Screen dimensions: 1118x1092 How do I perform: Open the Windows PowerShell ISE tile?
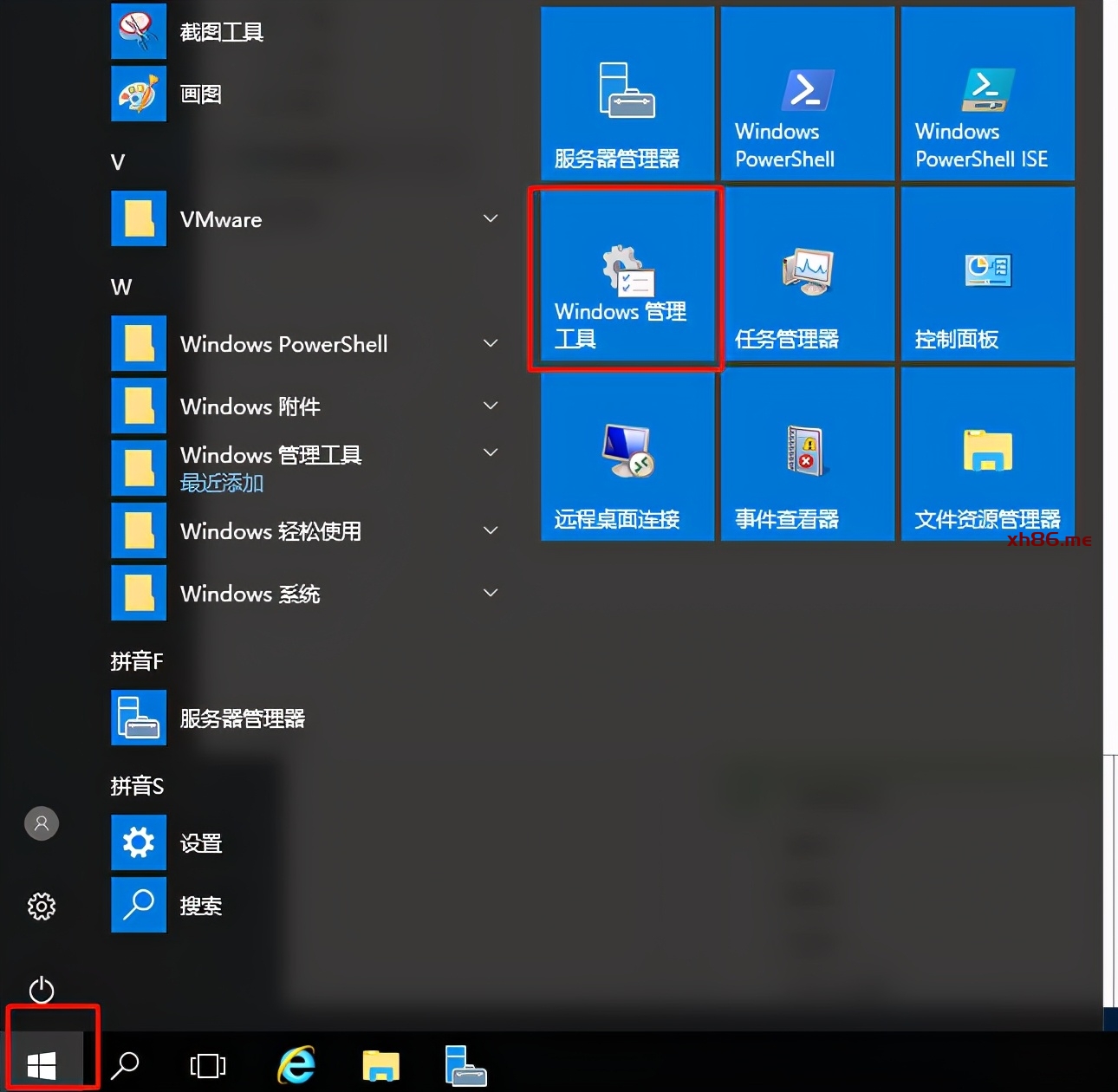point(987,94)
